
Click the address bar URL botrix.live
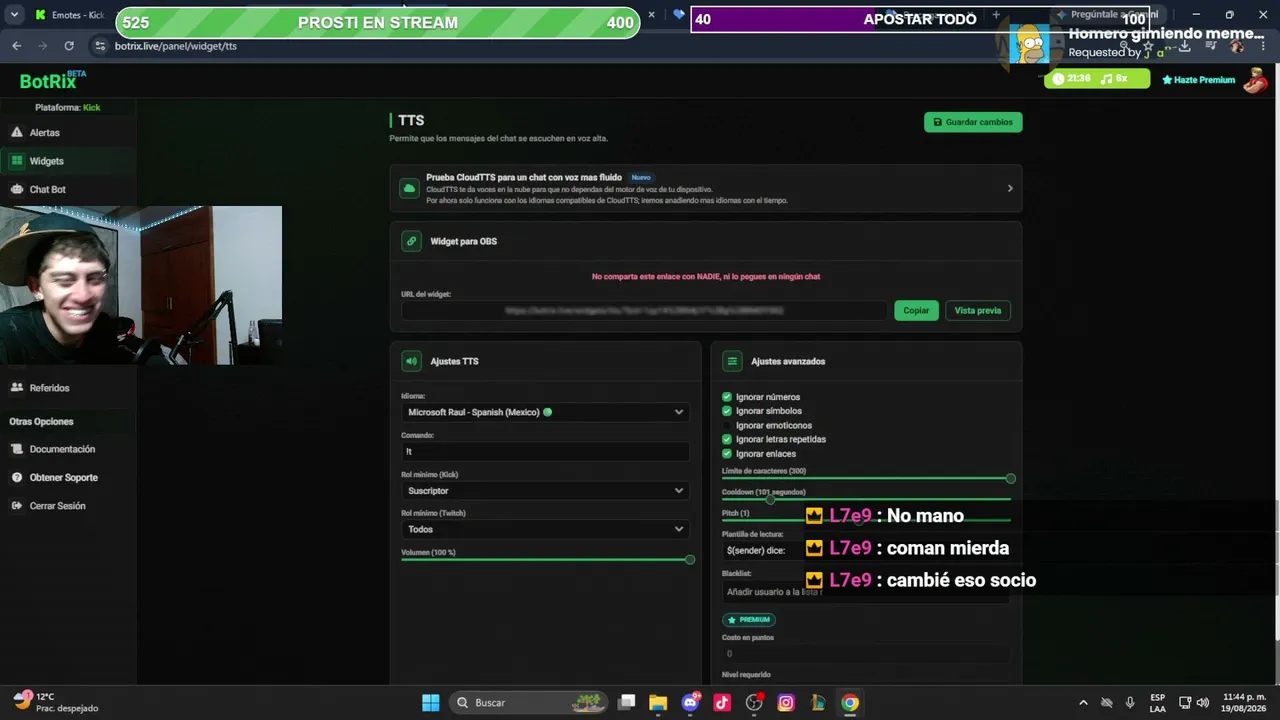point(176,46)
